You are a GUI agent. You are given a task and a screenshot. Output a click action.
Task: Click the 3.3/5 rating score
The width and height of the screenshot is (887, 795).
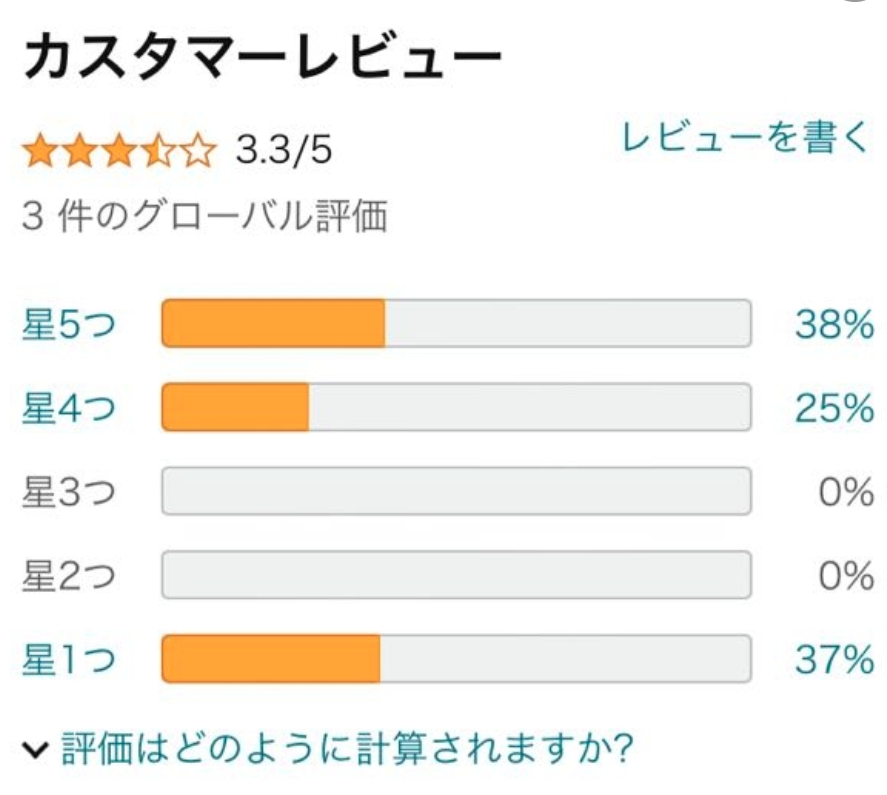(283, 153)
